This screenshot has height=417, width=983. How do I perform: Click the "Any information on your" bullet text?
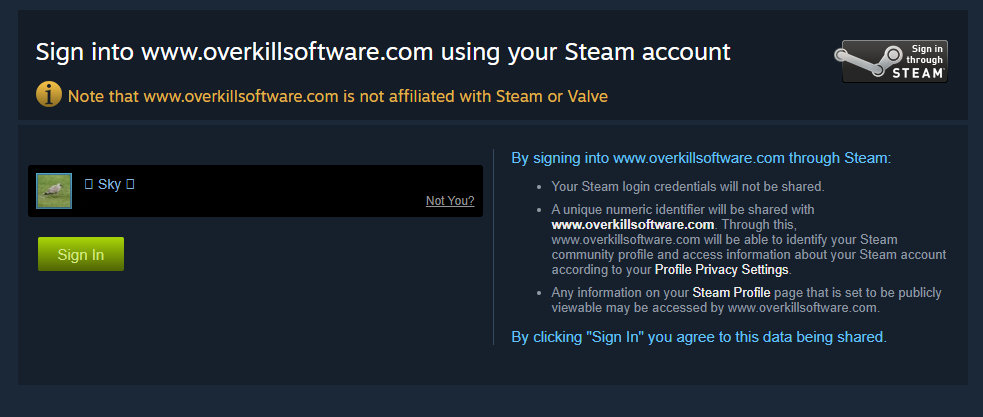(620, 292)
